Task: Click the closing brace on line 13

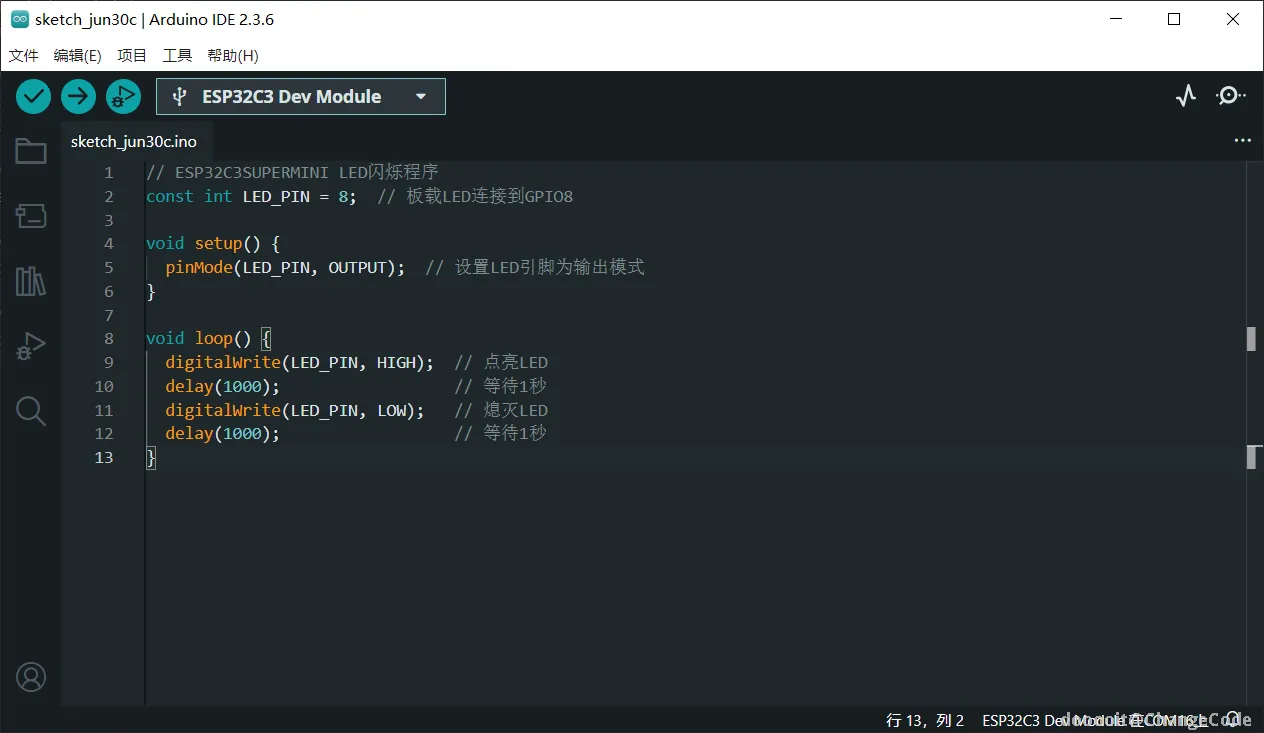Action: (151, 457)
